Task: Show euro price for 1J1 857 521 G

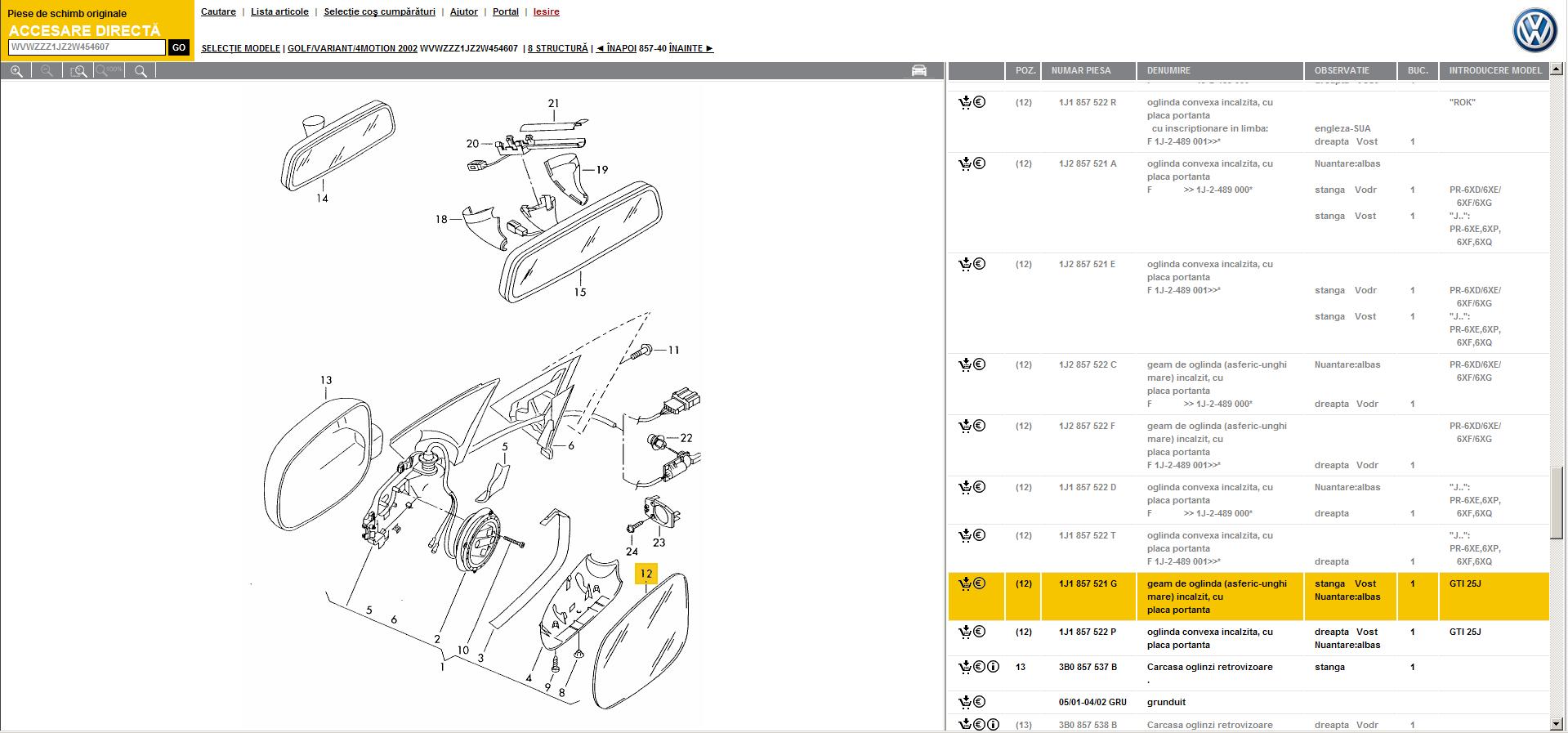Action: point(980,583)
